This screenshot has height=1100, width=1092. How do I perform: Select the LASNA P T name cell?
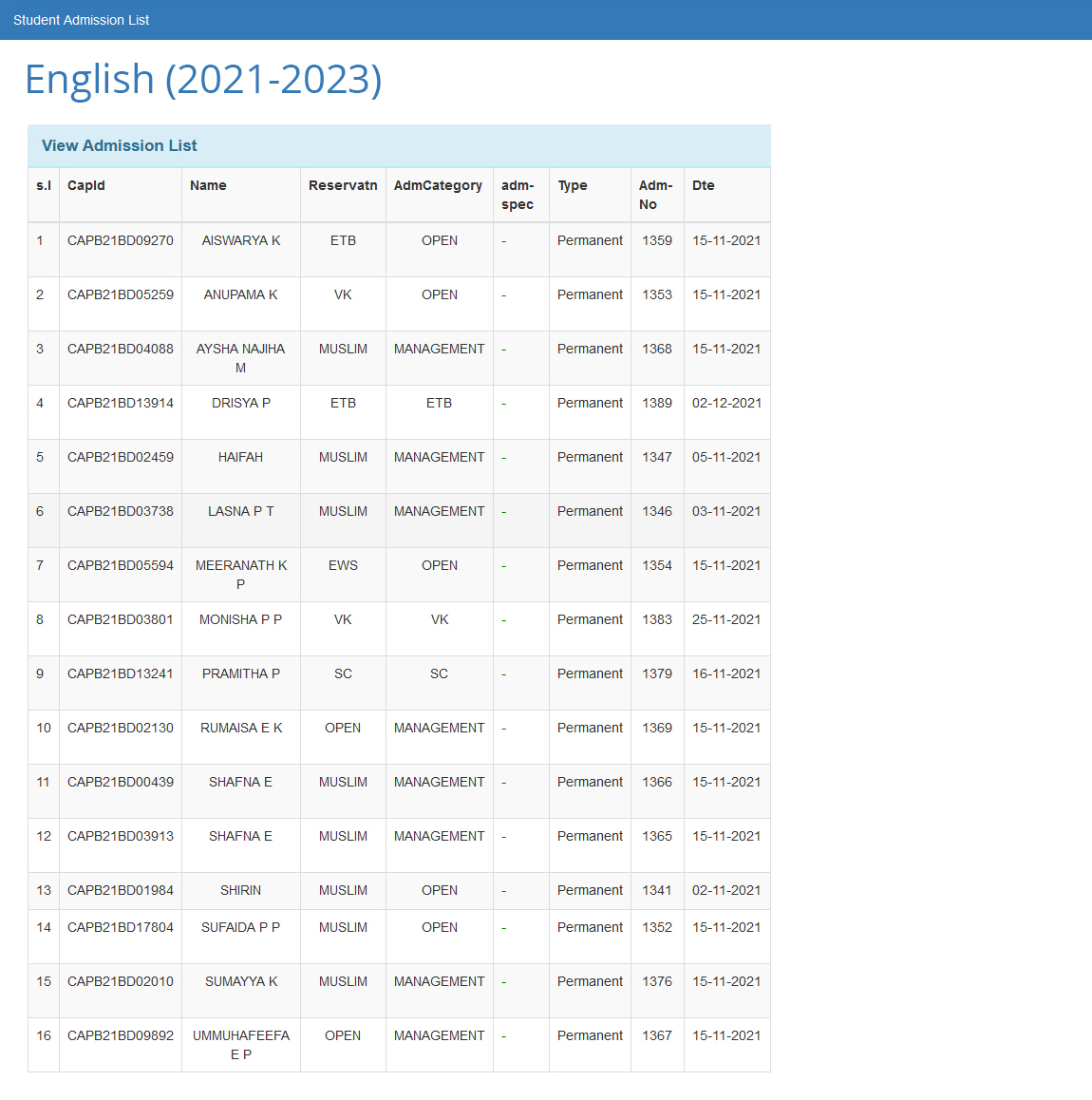[x=240, y=511]
